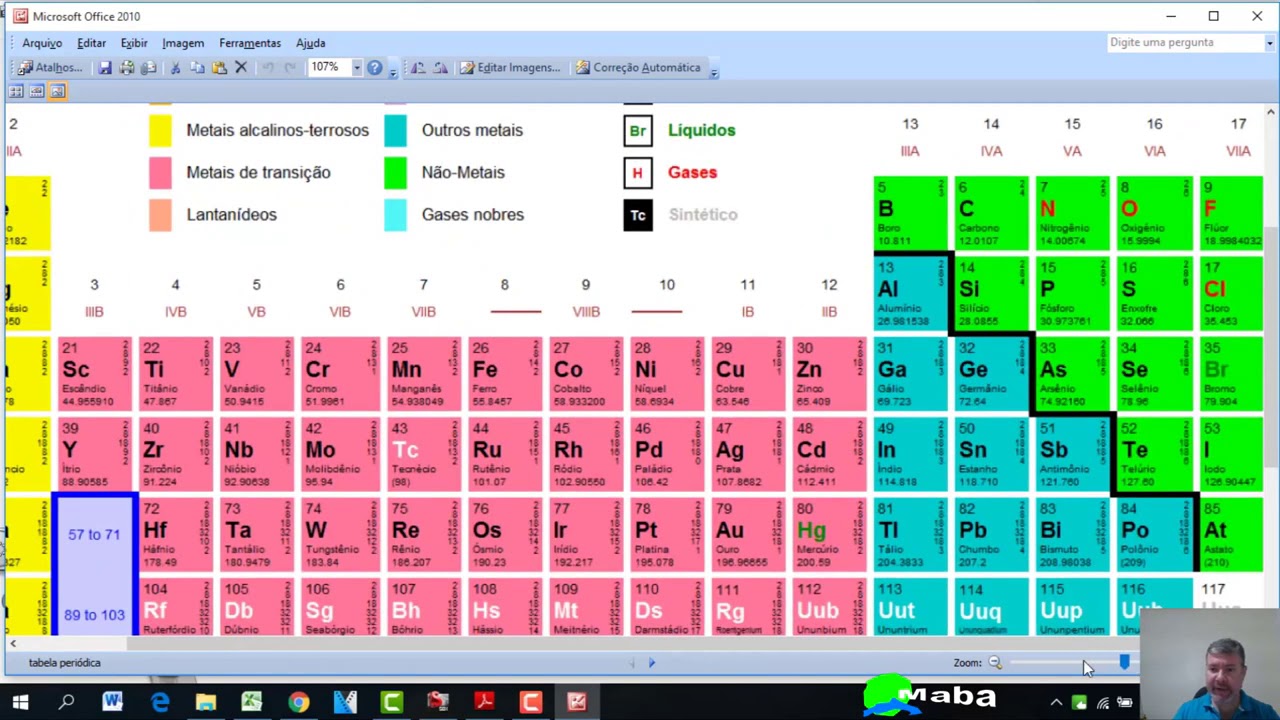Expand formatting toolbar options arrow
Image resolution: width=1280 pixels, height=720 pixels.
[714, 70]
